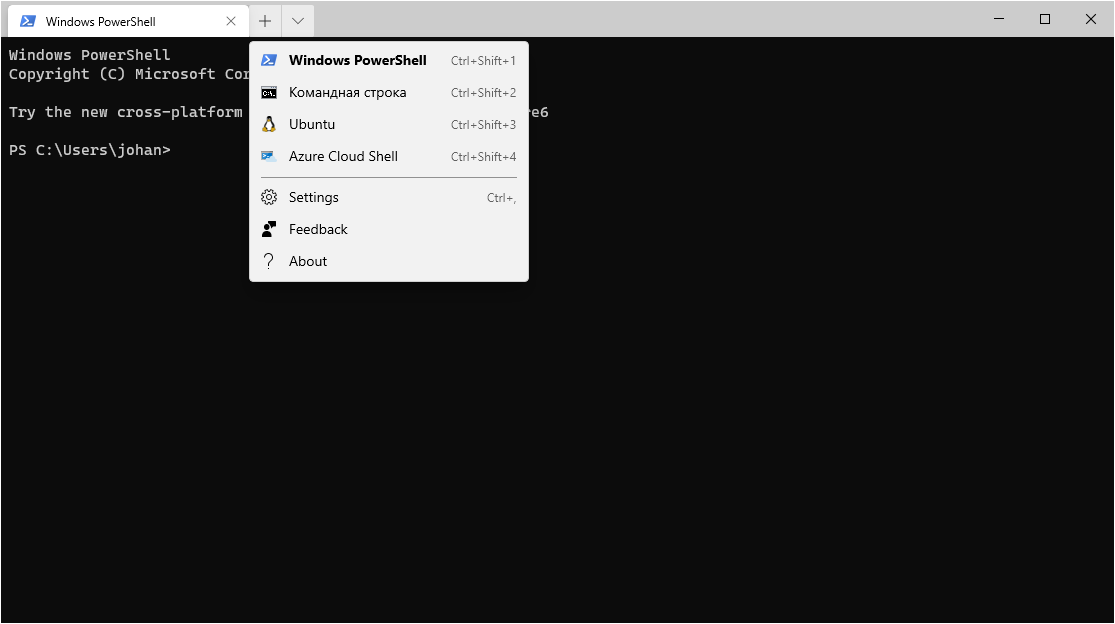Click the 'Windows PowerShell' terminal header line

[90, 55]
